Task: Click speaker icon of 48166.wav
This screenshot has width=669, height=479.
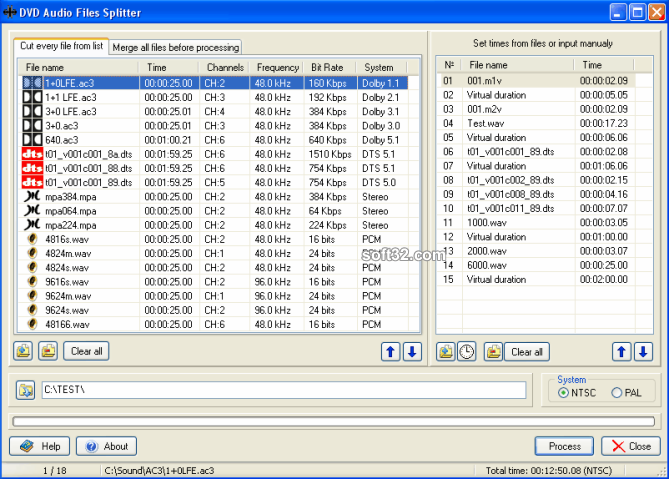Action: pyautogui.click(x=32, y=324)
